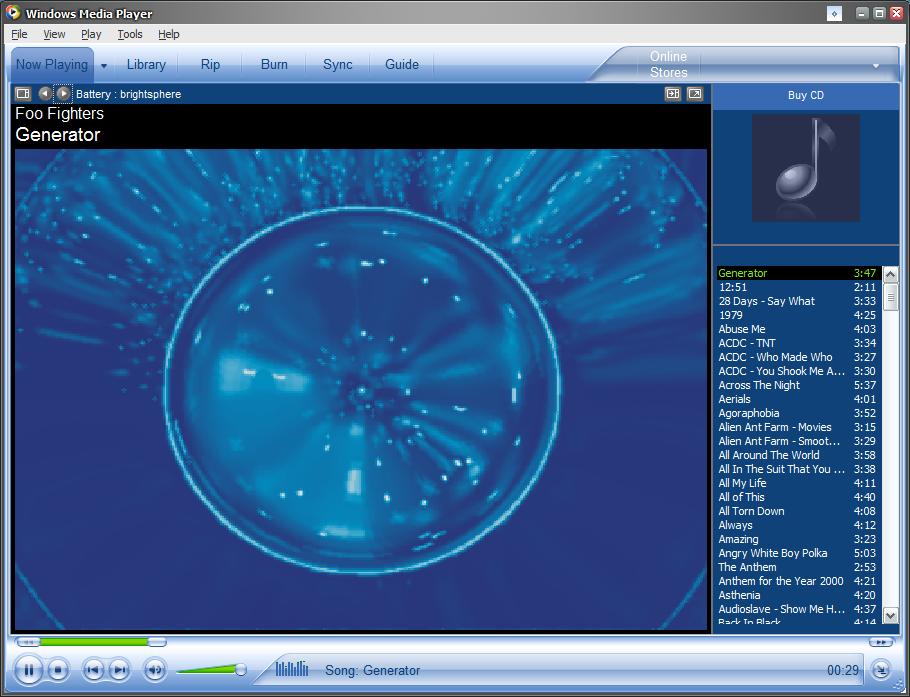Image resolution: width=910 pixels, height=697 pixels.
Task: Mute the sound with speaker icon
Action: pos(154,670)
